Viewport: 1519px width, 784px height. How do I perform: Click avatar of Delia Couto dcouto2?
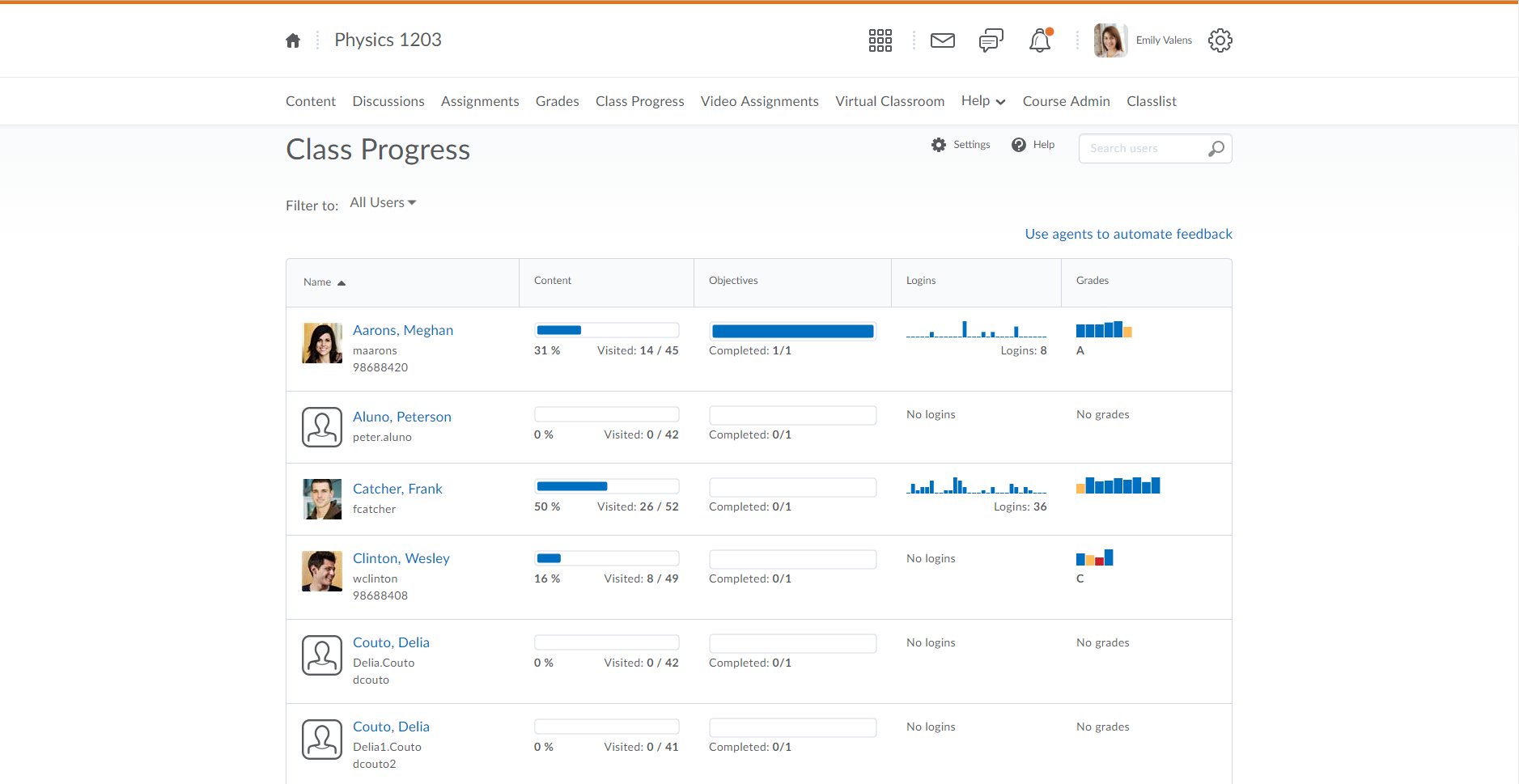[x=322, y=740]
